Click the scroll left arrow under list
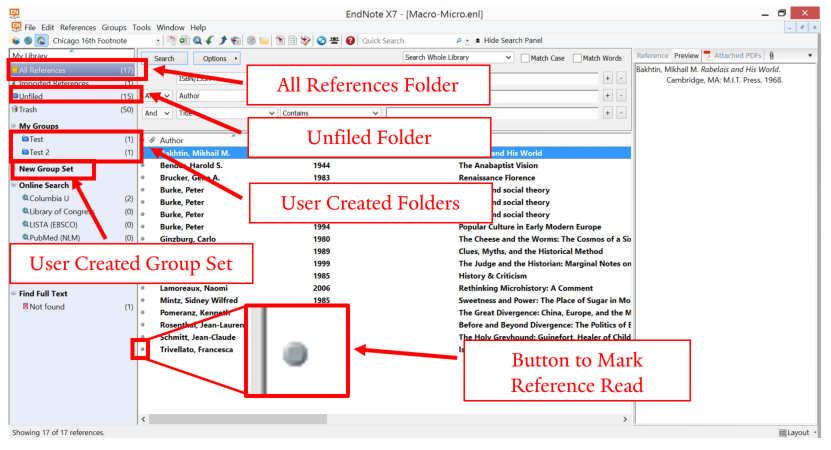Screen dimensions: 831x450 144,419
